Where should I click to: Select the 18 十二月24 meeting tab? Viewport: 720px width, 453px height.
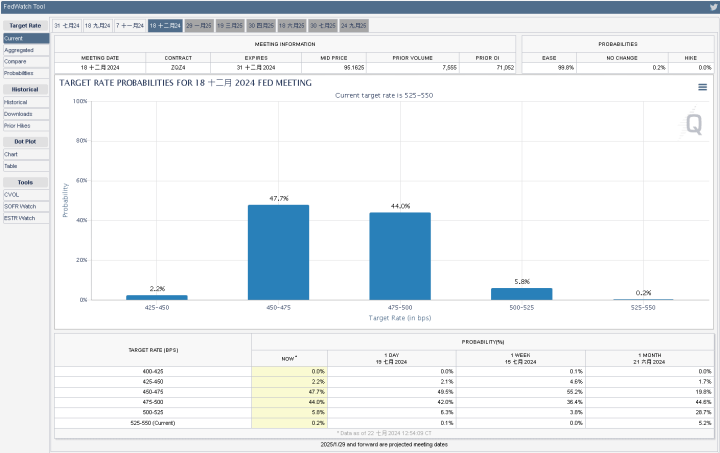click(x=165, y=26)
